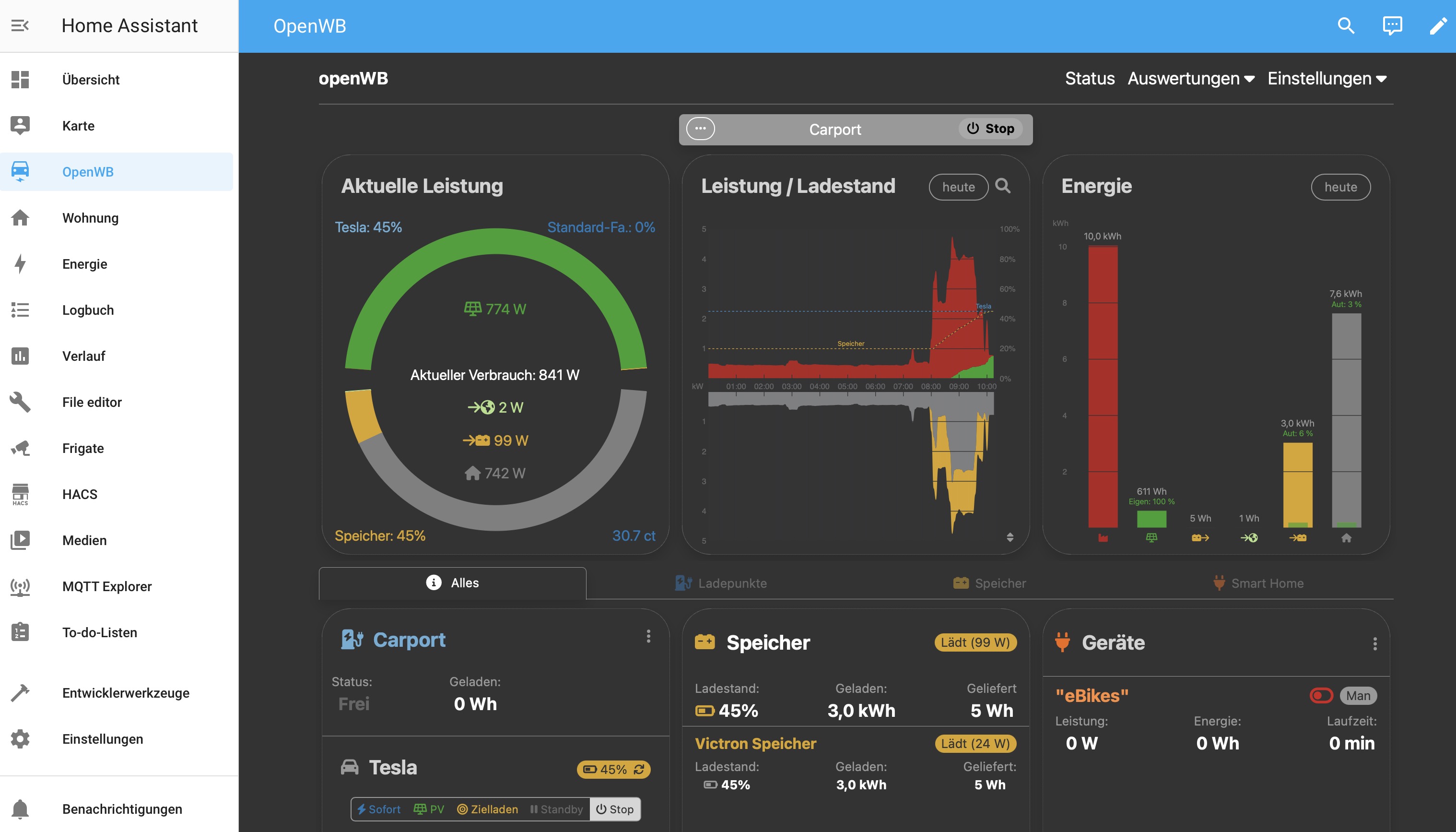Image resolution: width=1456 pixels, height=832 pixels.
Task: Open Carport card three-dot menu
Action: pos(648,637)
